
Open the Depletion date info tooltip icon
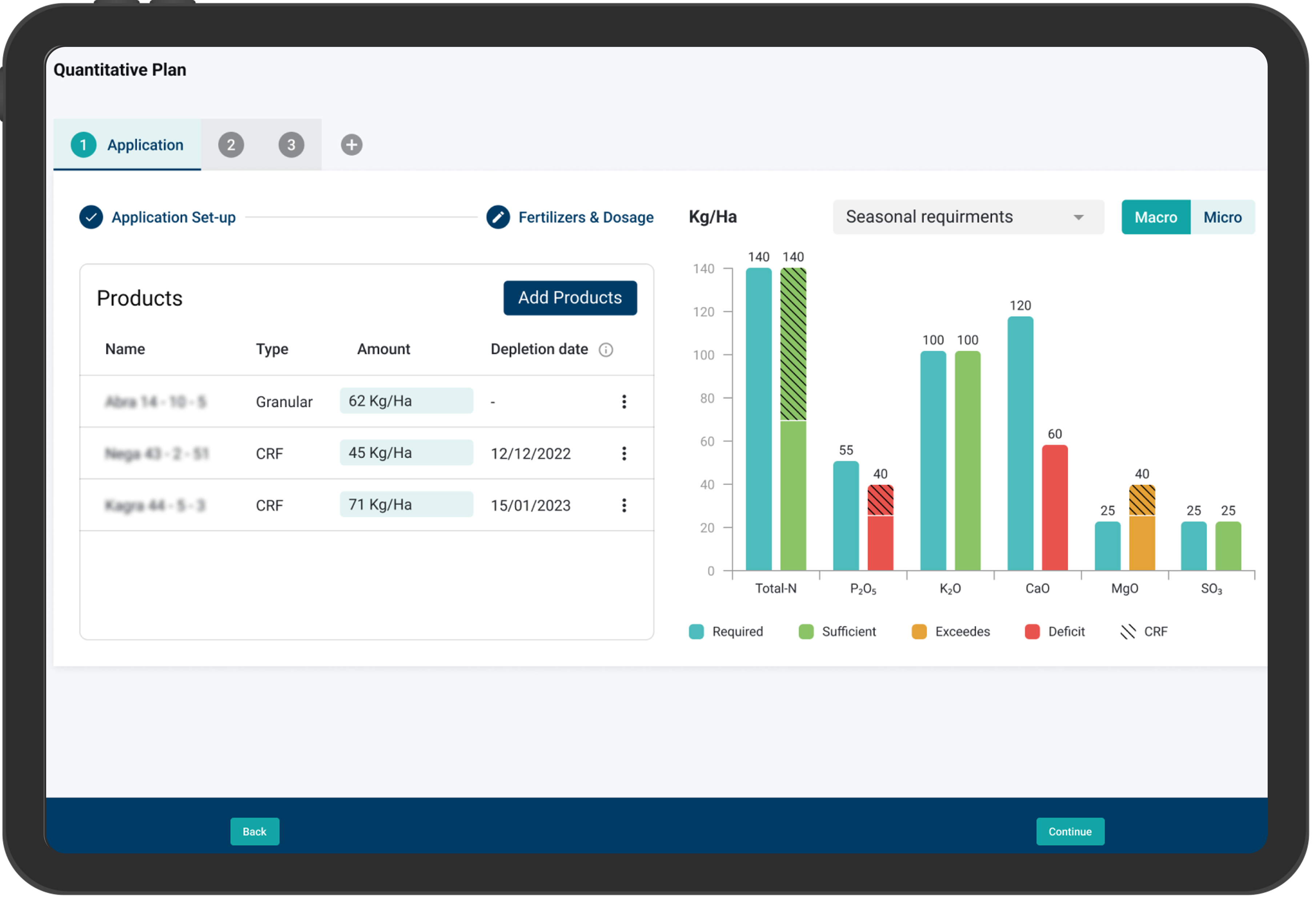(x=606, y=349)
